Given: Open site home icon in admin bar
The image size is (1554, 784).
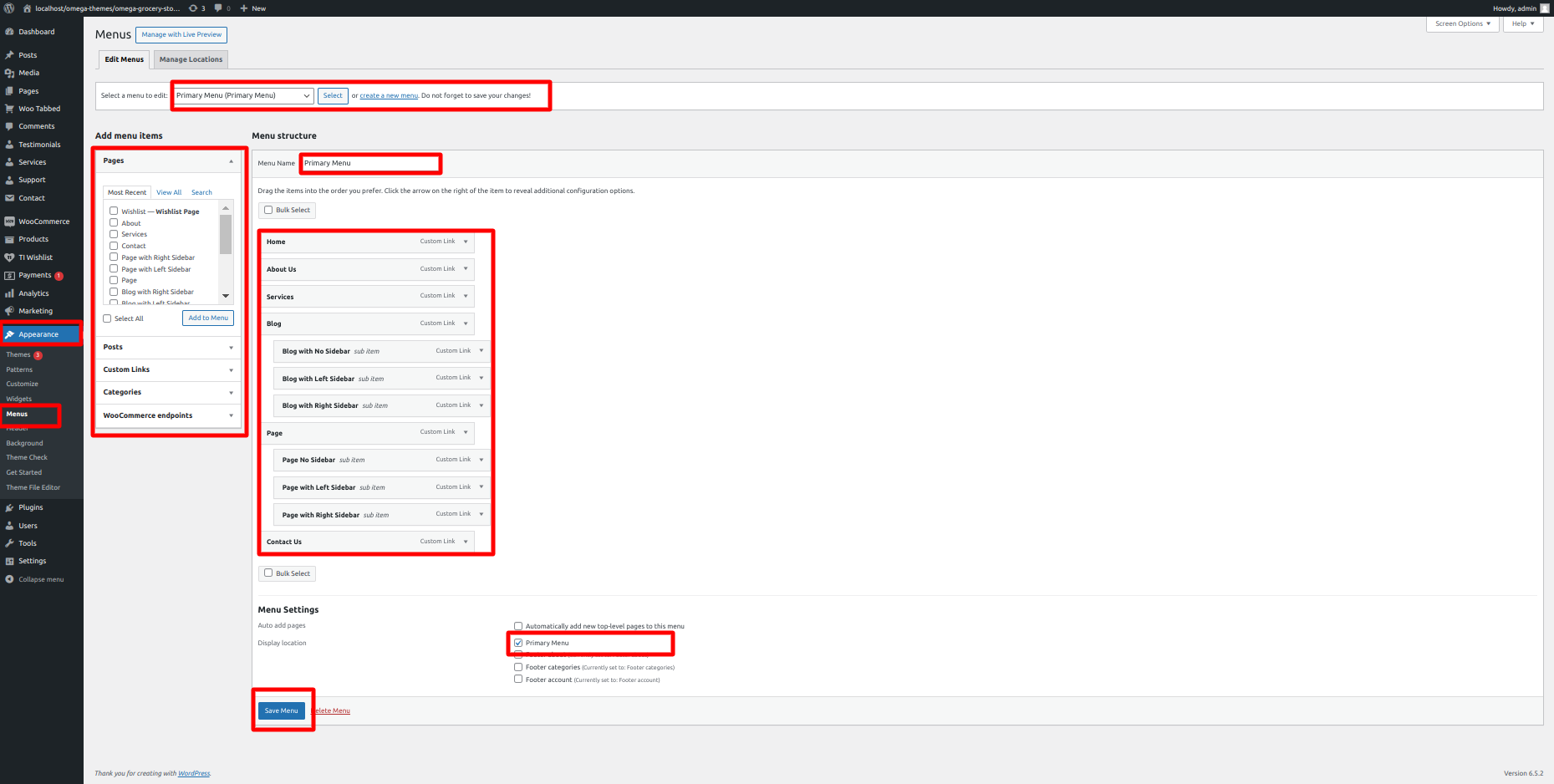Looking at the screenshot, I should pyautogui.click(x=27, y=8).
